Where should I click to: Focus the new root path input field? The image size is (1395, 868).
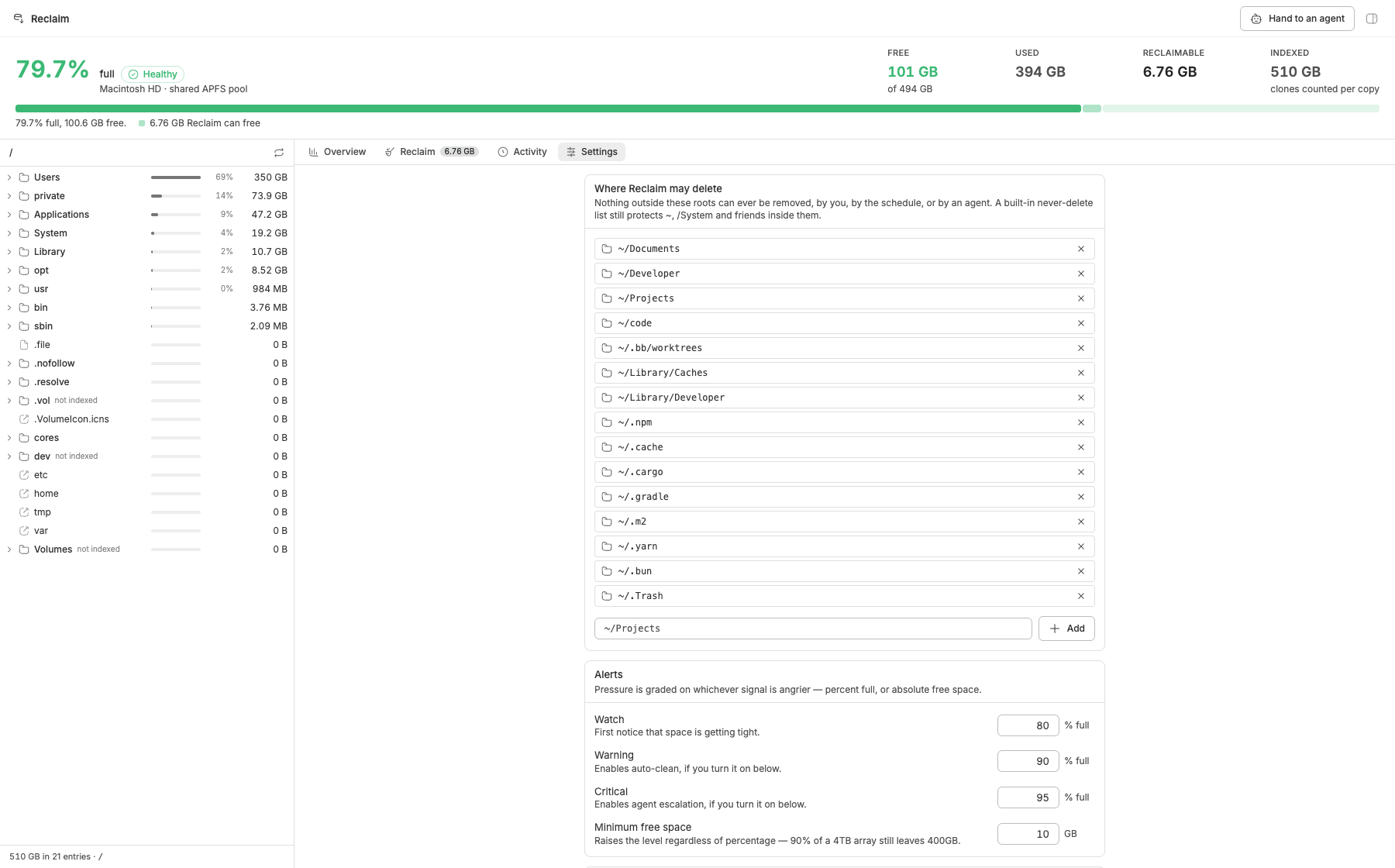click(x=813, y=629)
